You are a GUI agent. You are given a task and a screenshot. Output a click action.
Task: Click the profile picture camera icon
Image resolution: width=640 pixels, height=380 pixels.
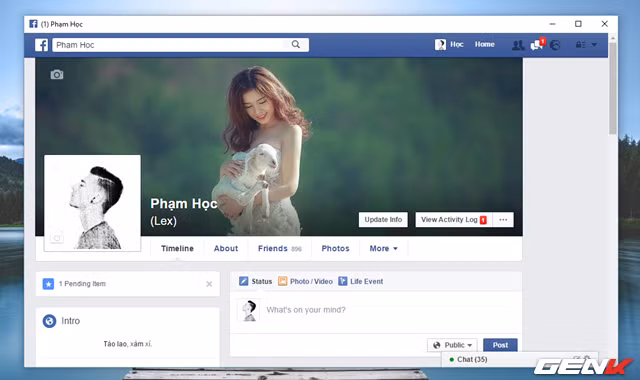click(x=57, y=237)
